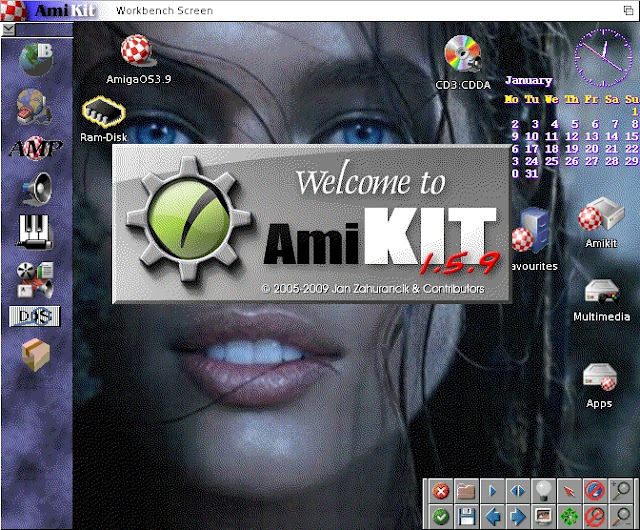Screen dimensions: 640x530
Task: Click the green four-way arrows toolbar icon
Action: point(569,517)
